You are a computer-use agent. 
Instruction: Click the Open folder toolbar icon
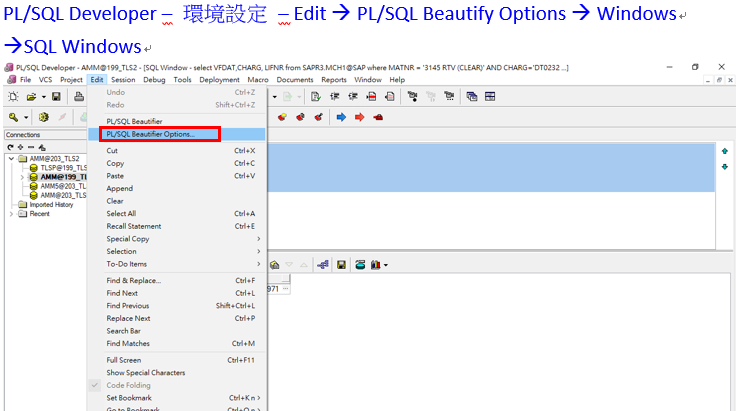[x=31, y=97]
